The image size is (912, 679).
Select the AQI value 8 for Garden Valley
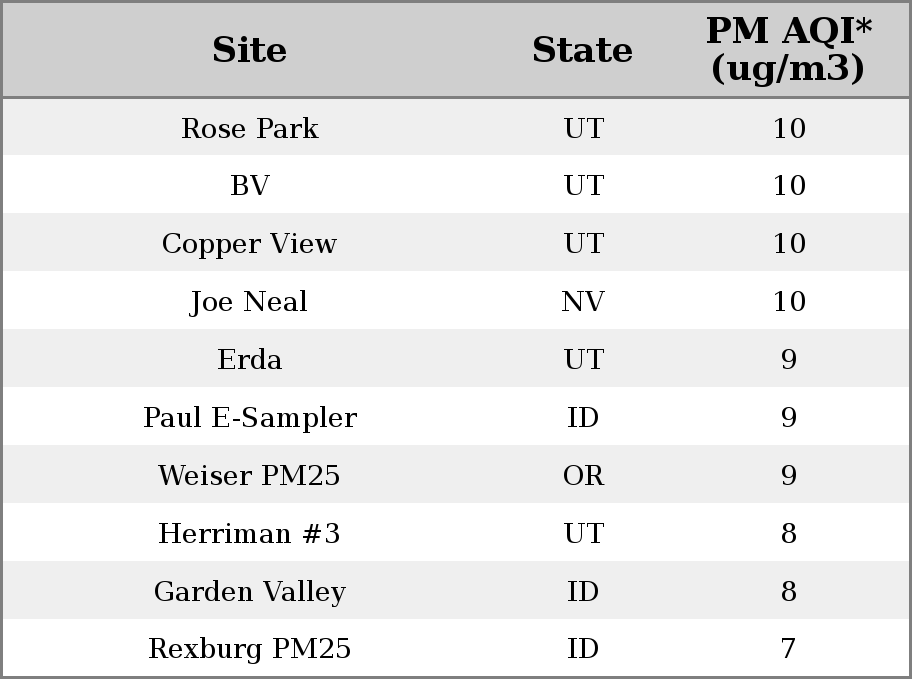(x=789, y=591)
